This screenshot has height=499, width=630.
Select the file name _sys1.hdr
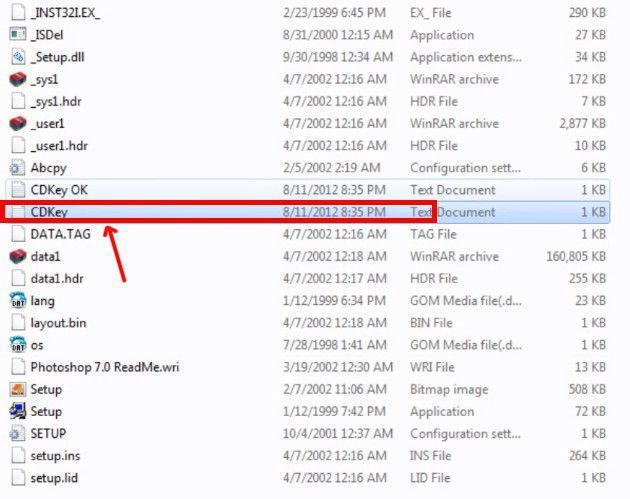pyautogui.click(x=56, y=102)
